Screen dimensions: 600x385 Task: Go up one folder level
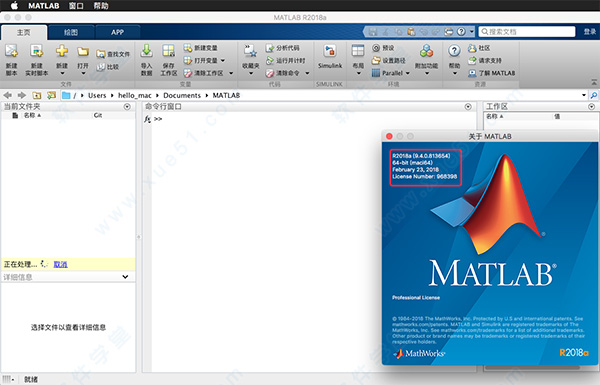click(37, 95)
